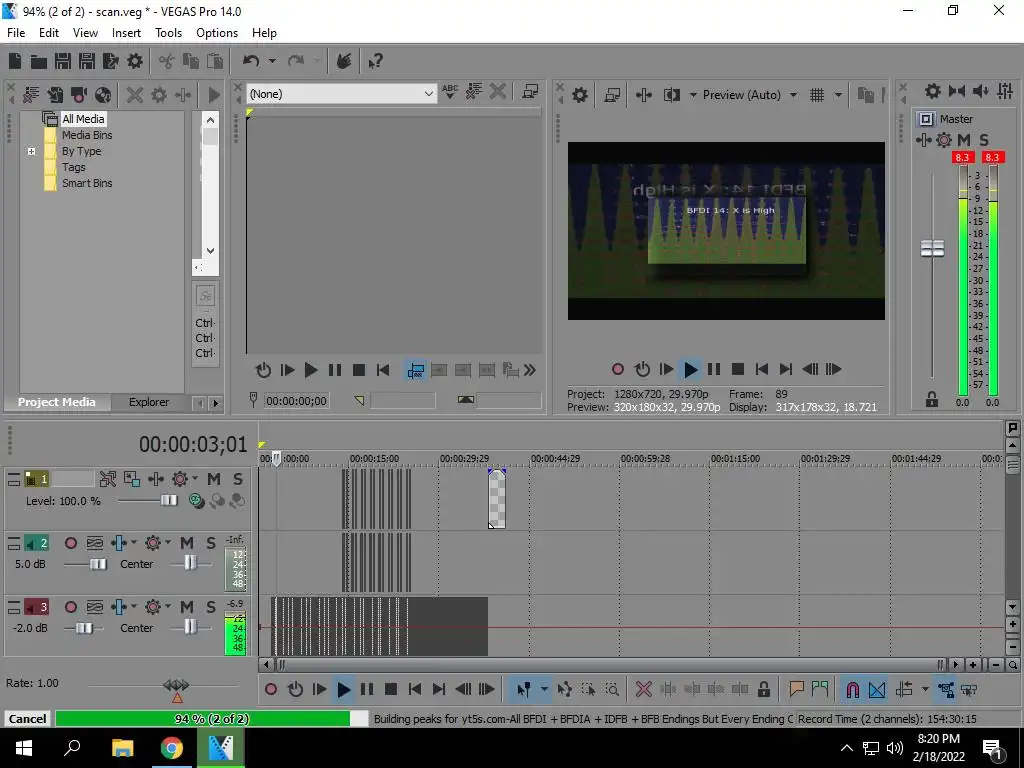
Task: Click Downmix Output icon in Master Bus panel
Action: (x=957, y=91)
